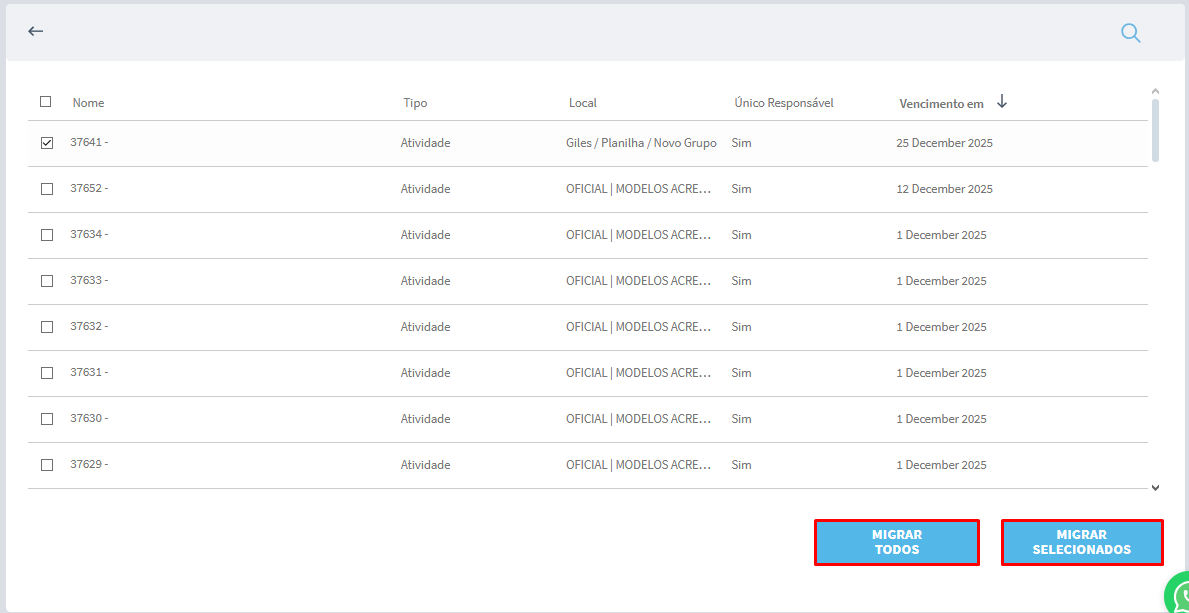Viewport: 1189px width, 613px height.
Task: Click the vertical scrollbar thumb
Action: [1155, 130]
